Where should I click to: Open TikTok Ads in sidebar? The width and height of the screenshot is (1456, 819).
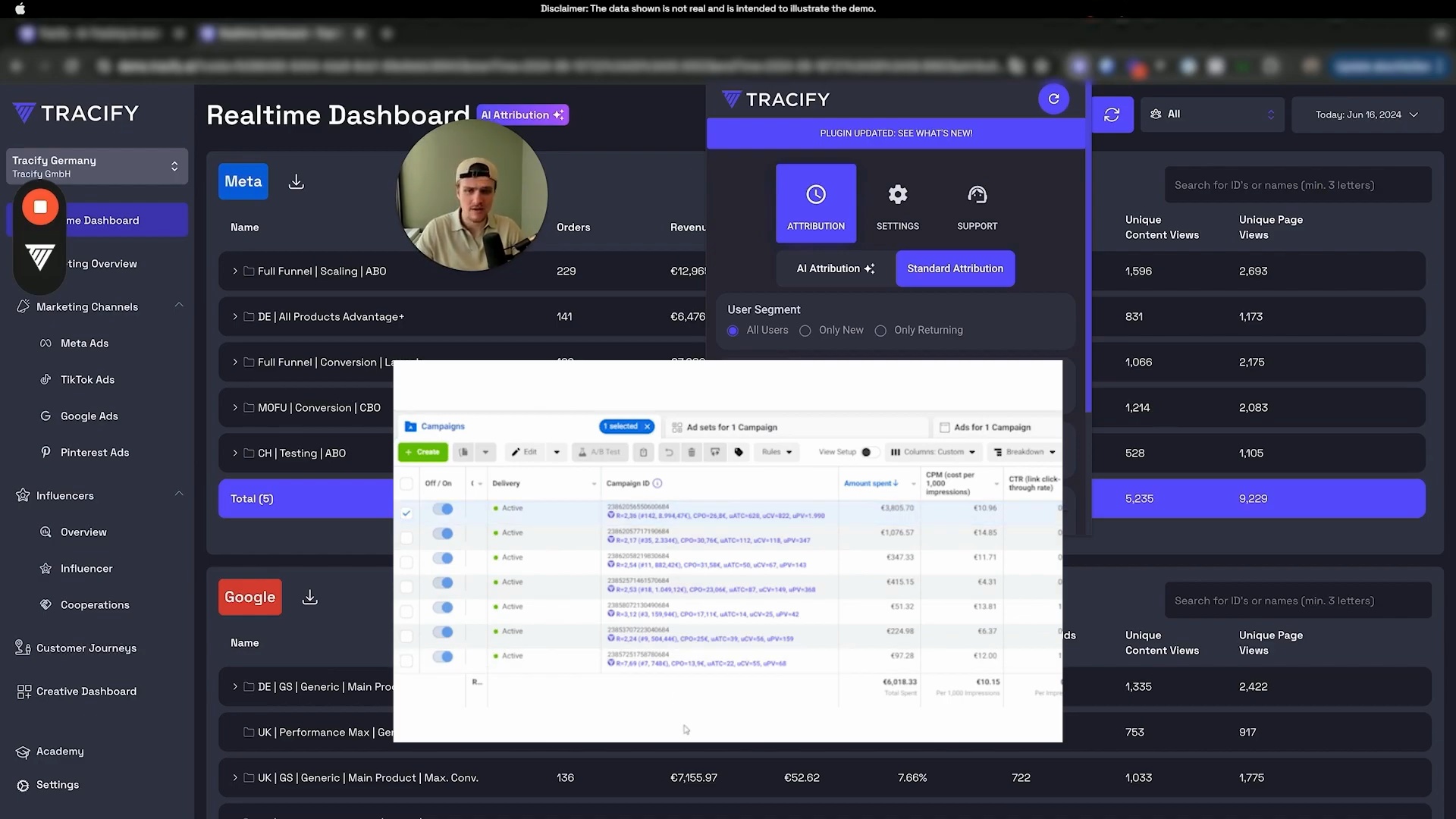[x=87, y=380]
